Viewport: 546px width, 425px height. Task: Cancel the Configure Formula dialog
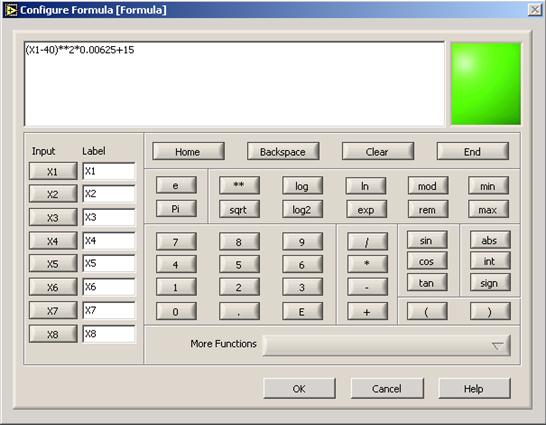[x=387, y=388]
